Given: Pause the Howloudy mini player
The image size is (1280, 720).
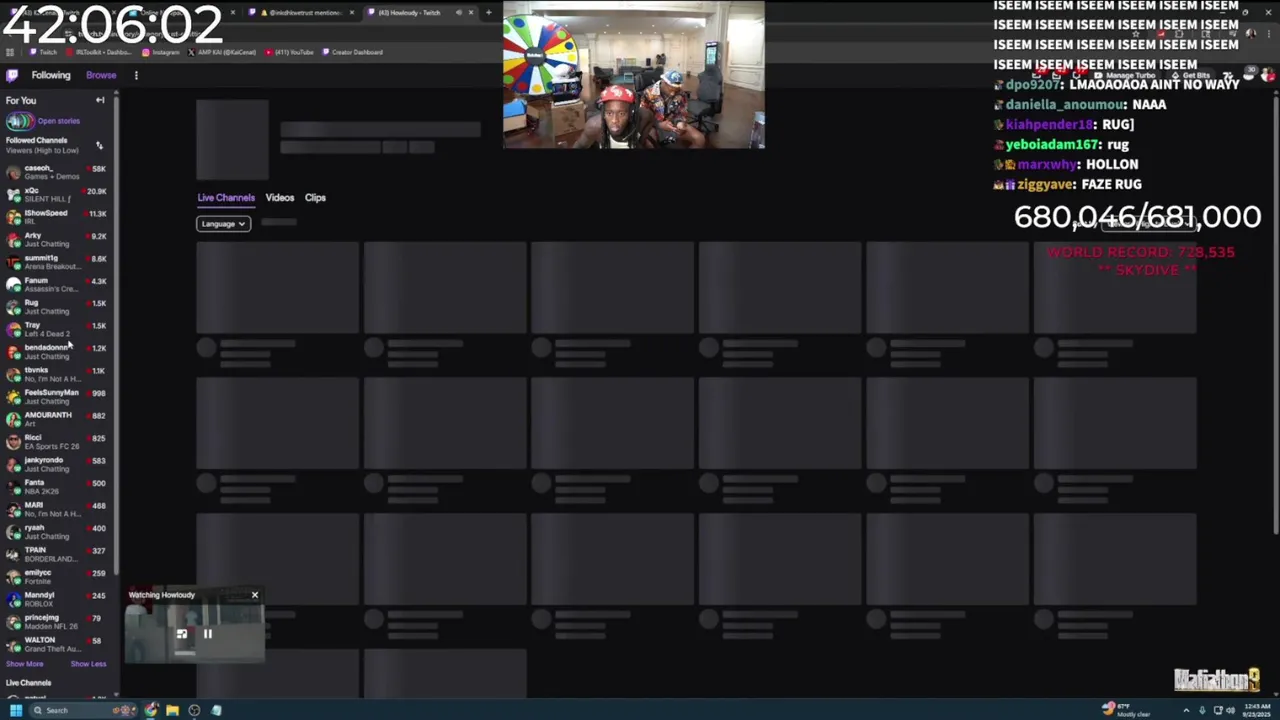Looking at the screenshot, I should tap(208, 634).
